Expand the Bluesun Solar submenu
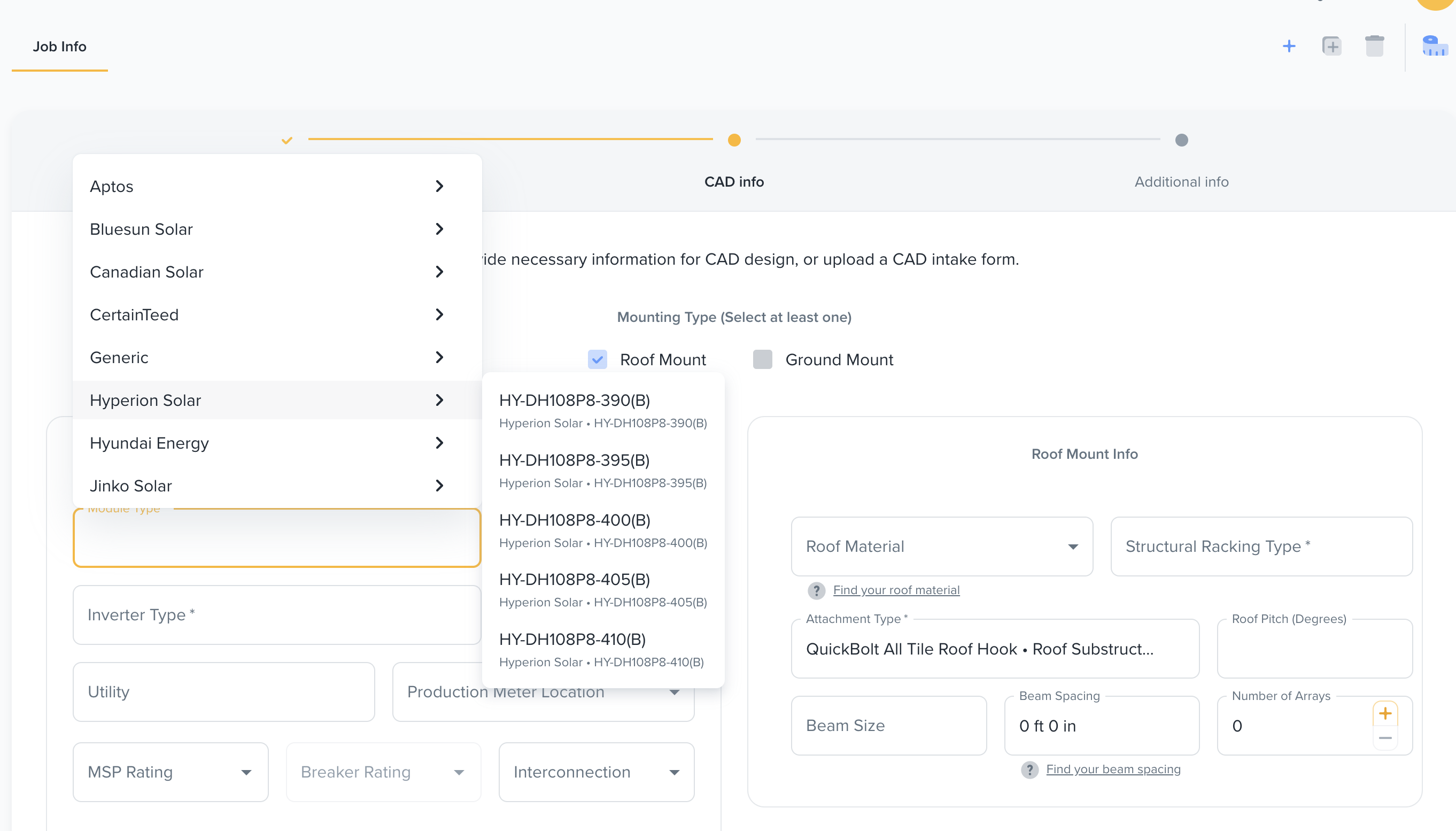The height and width of the screenshot is (831, 1456). (277, 229)
